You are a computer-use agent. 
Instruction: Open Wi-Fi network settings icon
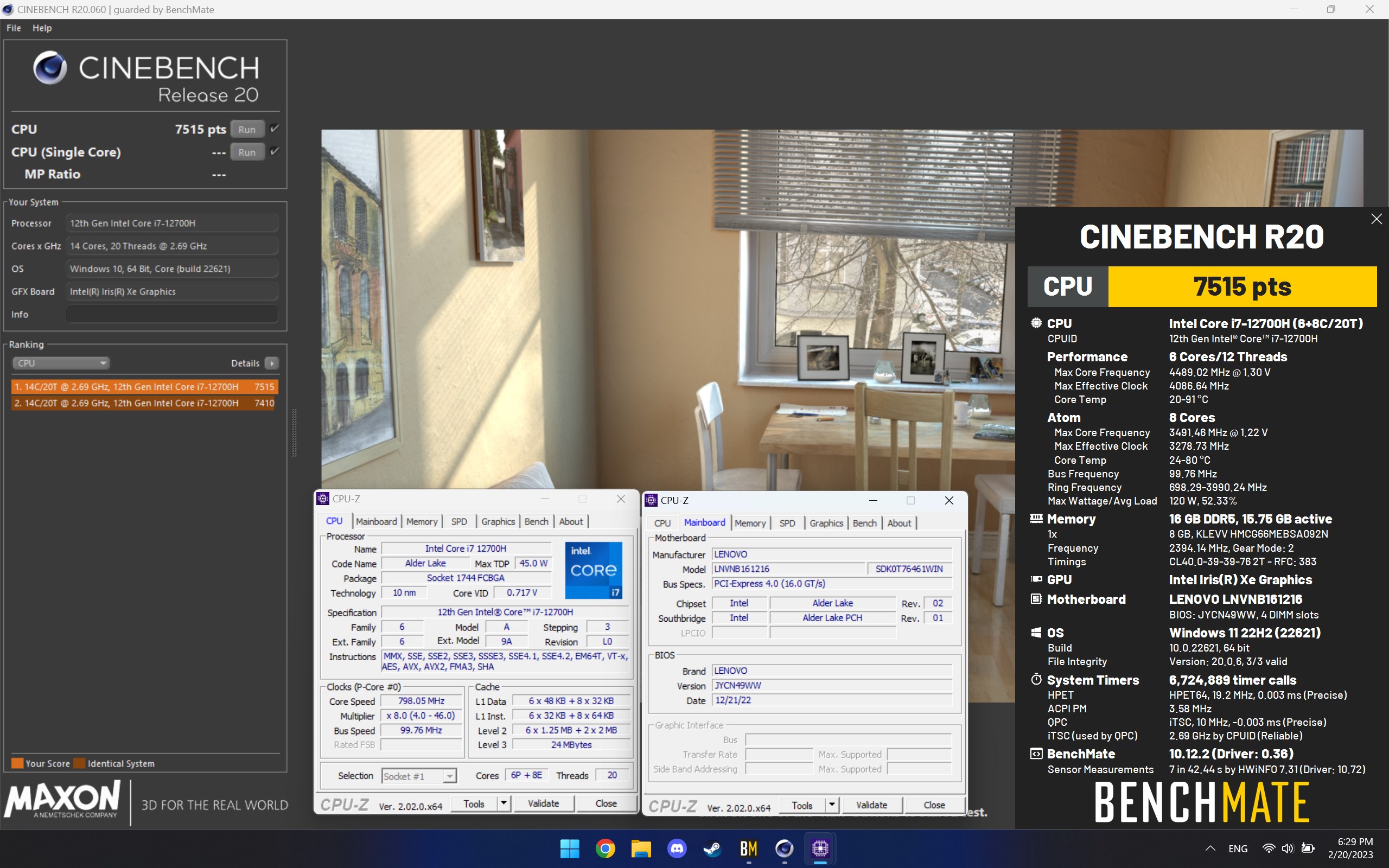(1269, 848)
